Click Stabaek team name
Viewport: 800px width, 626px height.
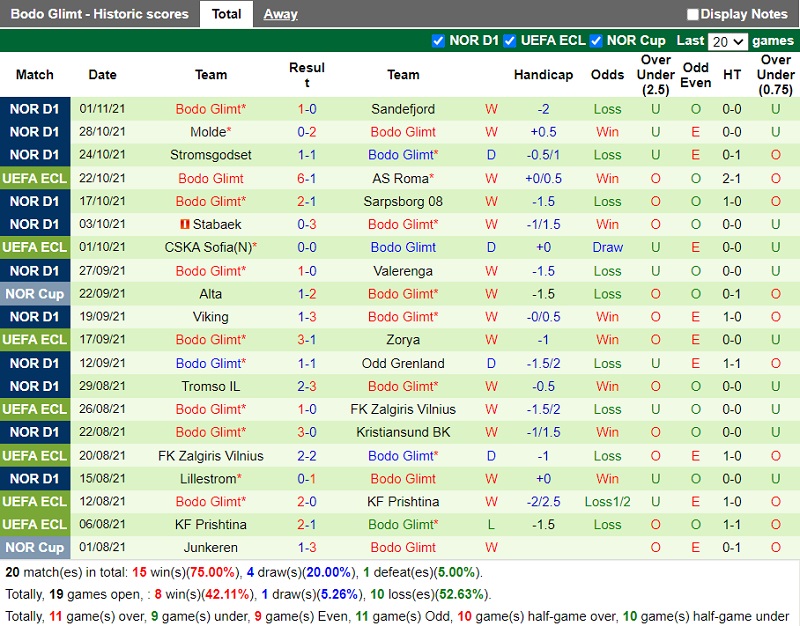point(217,224)
